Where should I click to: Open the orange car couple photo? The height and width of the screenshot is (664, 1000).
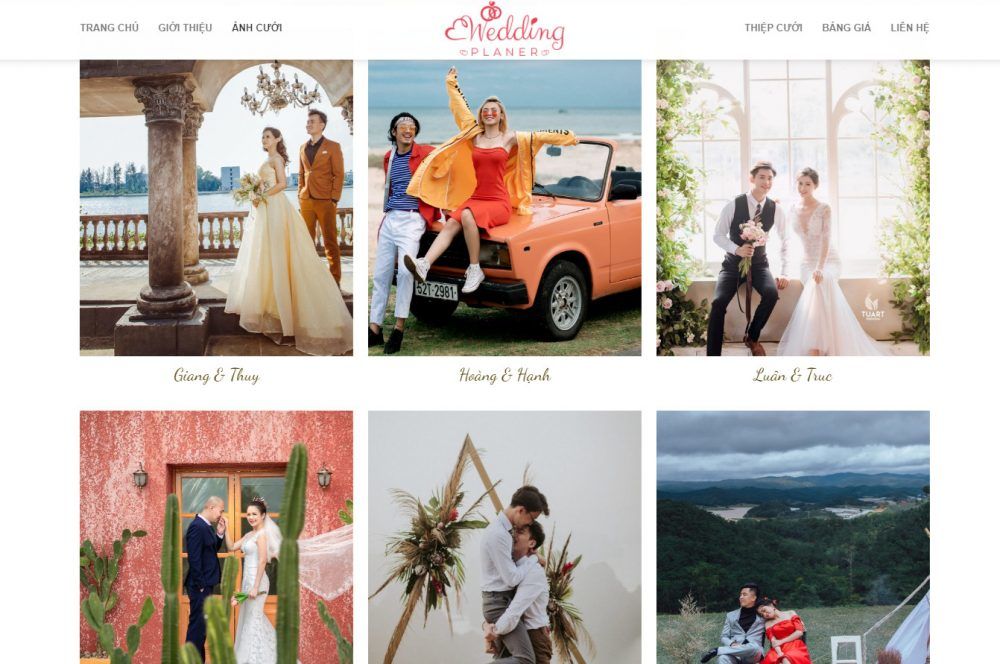click(504, 207)
